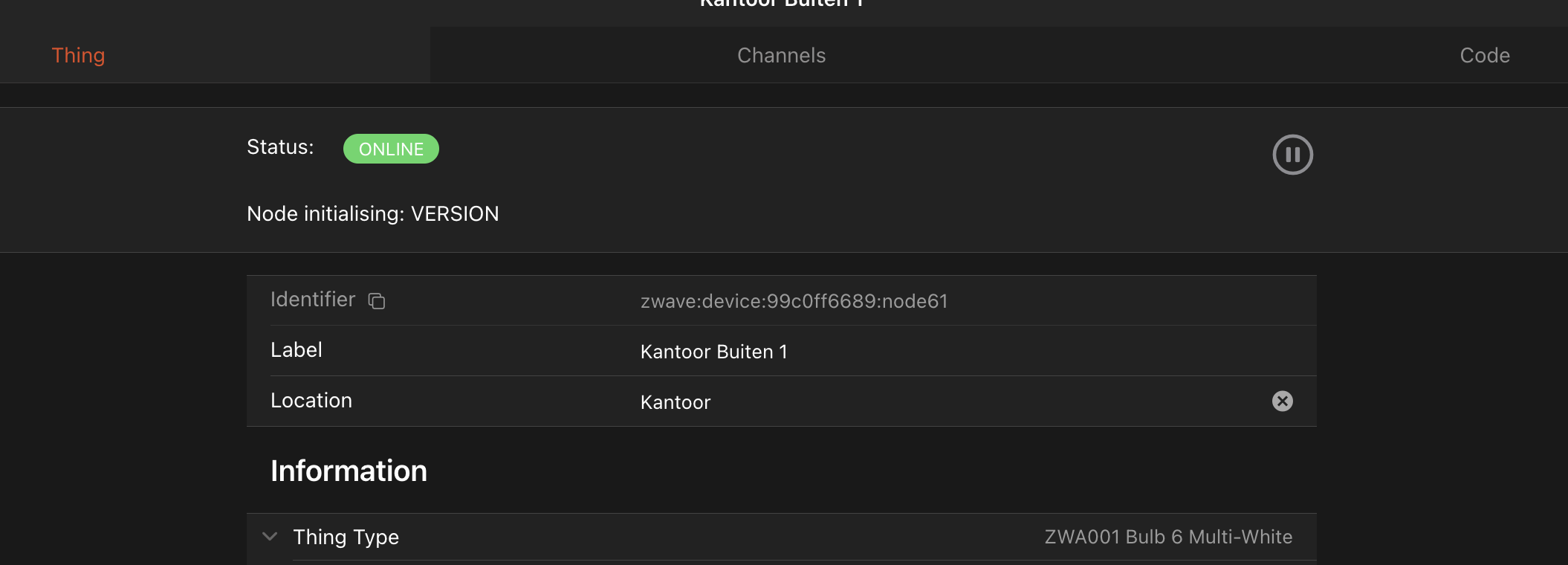Image resolution: width=1568 pixels, height=565 pixels.
Task: Click the page title at the top
Action: click(781, 4)
